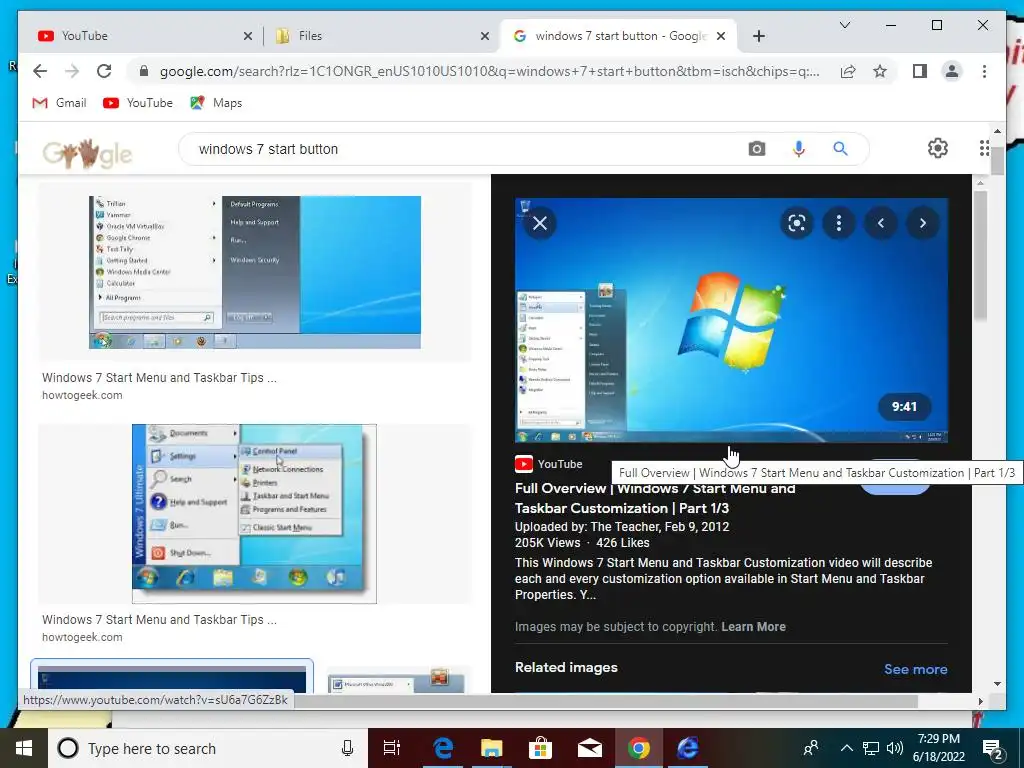This screenshot has width=1024, height=768.
Task: Open the Chrome profile avatar
Action: point(952,71)
